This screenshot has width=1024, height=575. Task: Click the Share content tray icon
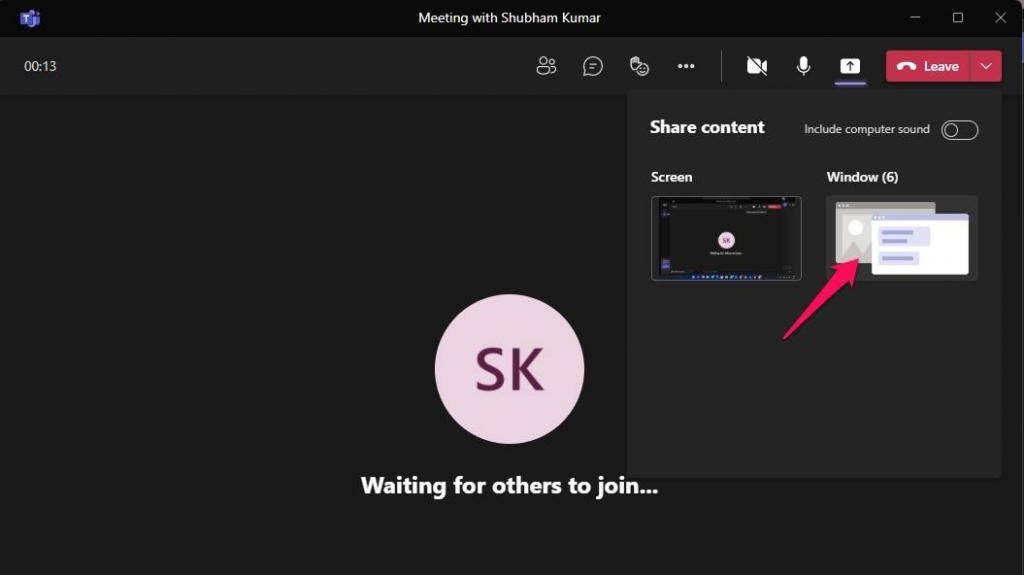850,66
